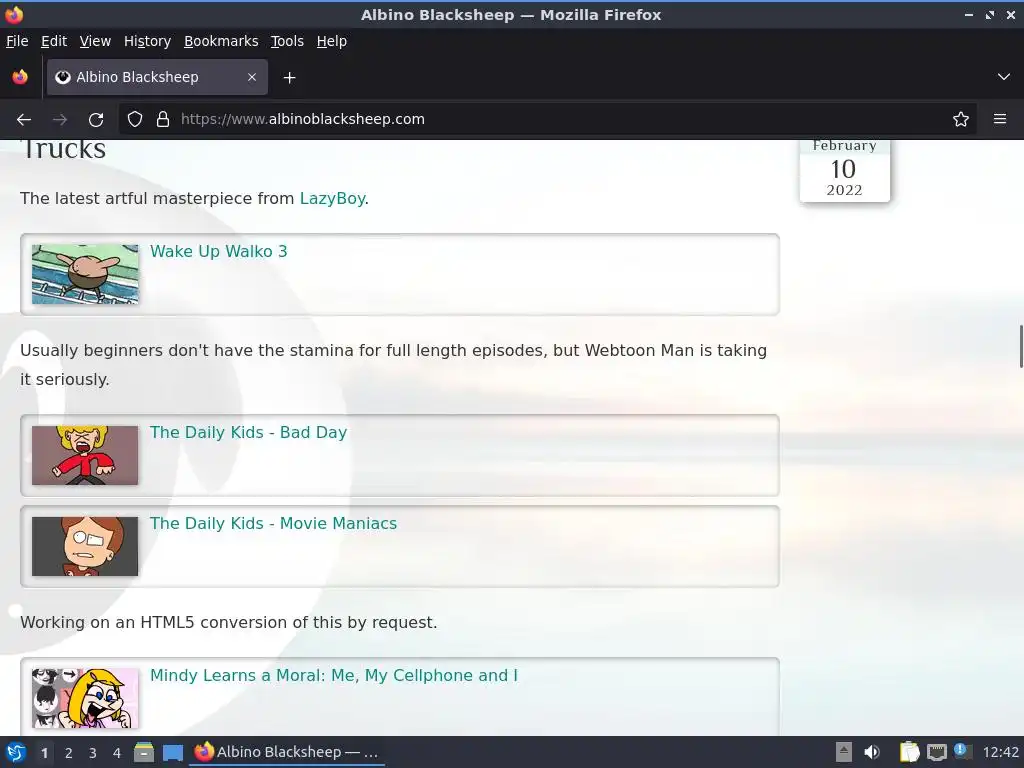The height and width of the screenshot is (768, 1024).
Task: Open the tracking protection shield panel
Action: (x=135, y=120)
